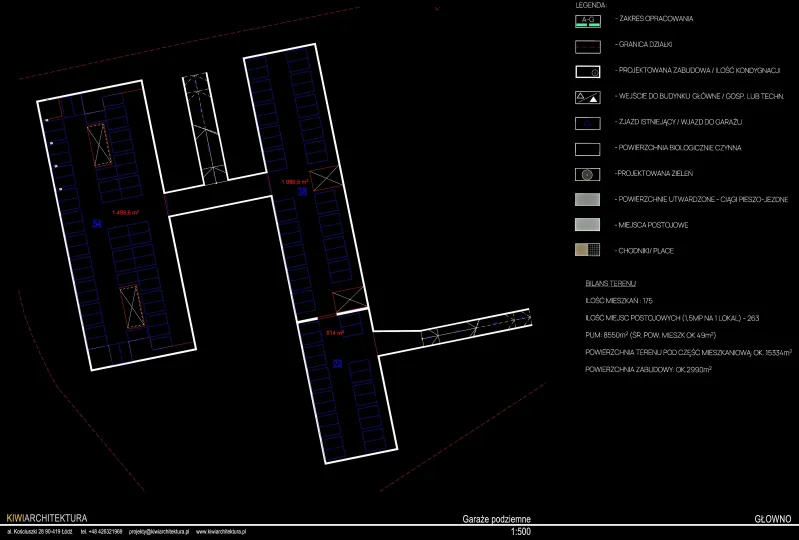799x540 pixels.
Task: Click the red 514 m² area label
Action: (335, 333)
